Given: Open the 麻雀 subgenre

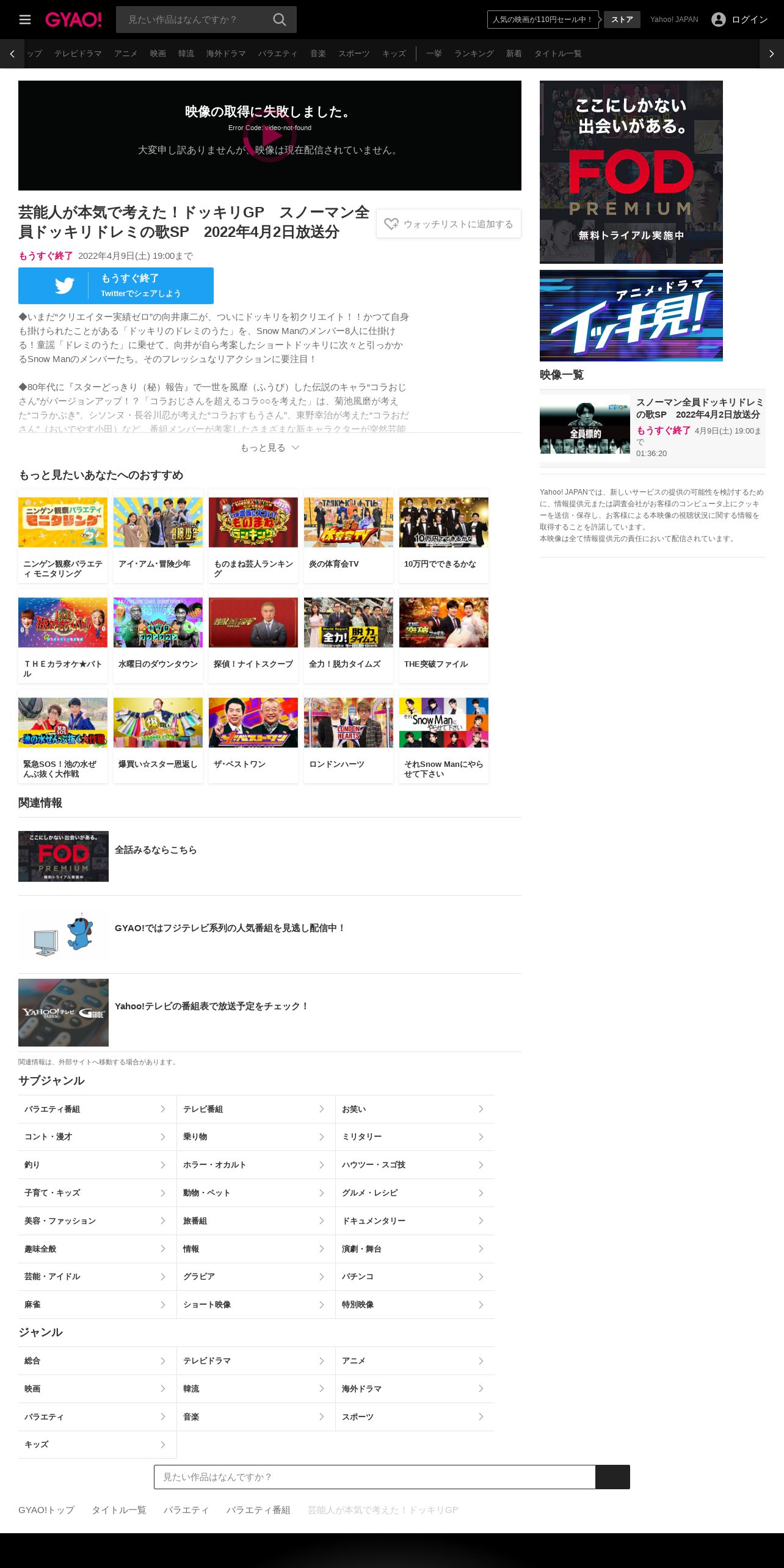Looking at the screenshot, I should point(97,1305).
